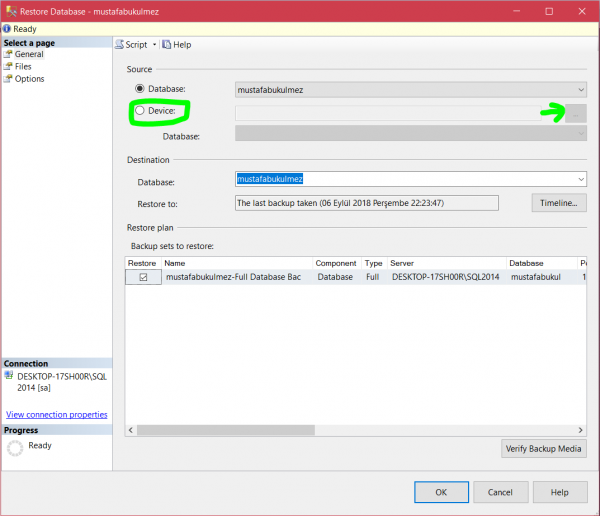Image resolution: width=600 pixels, height=516 pixels.
Task: Open the disabled Database dropdown under Device
Action: [411, 133]
